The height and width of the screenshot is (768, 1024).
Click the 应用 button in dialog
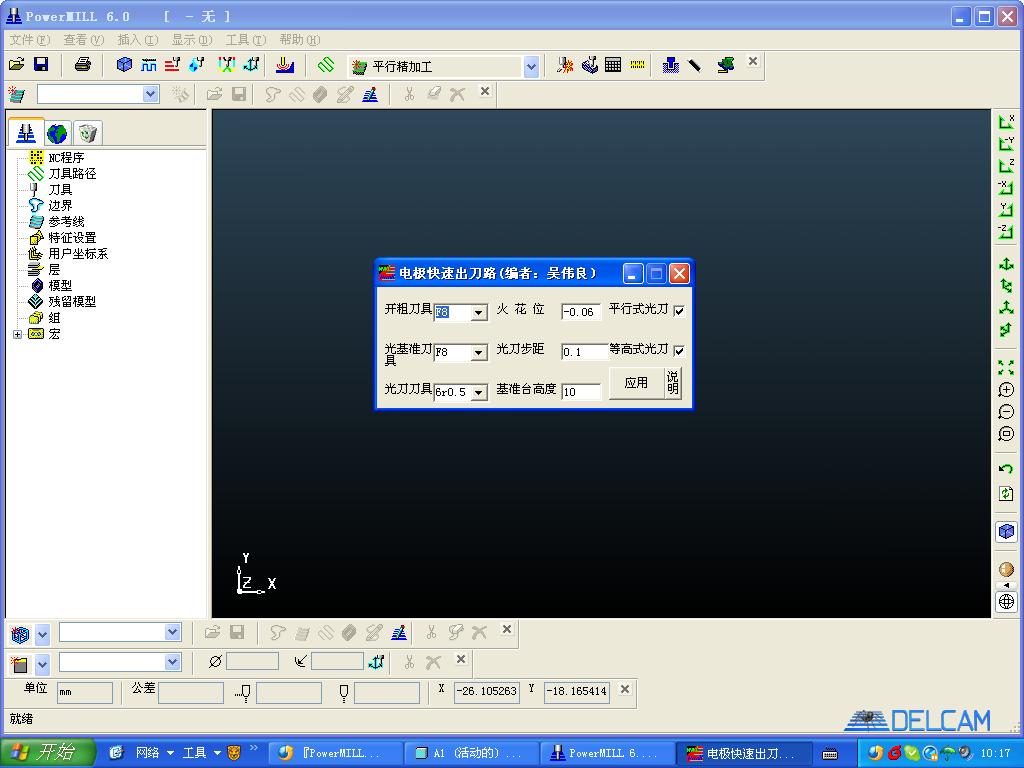(x=636, y=383)
